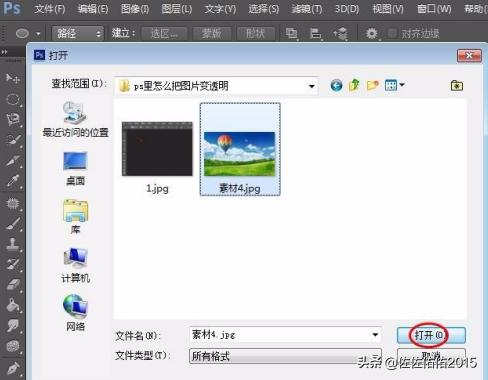Open the path mode dropdown in options bar
Screen dimensions: 488x380
78,33
